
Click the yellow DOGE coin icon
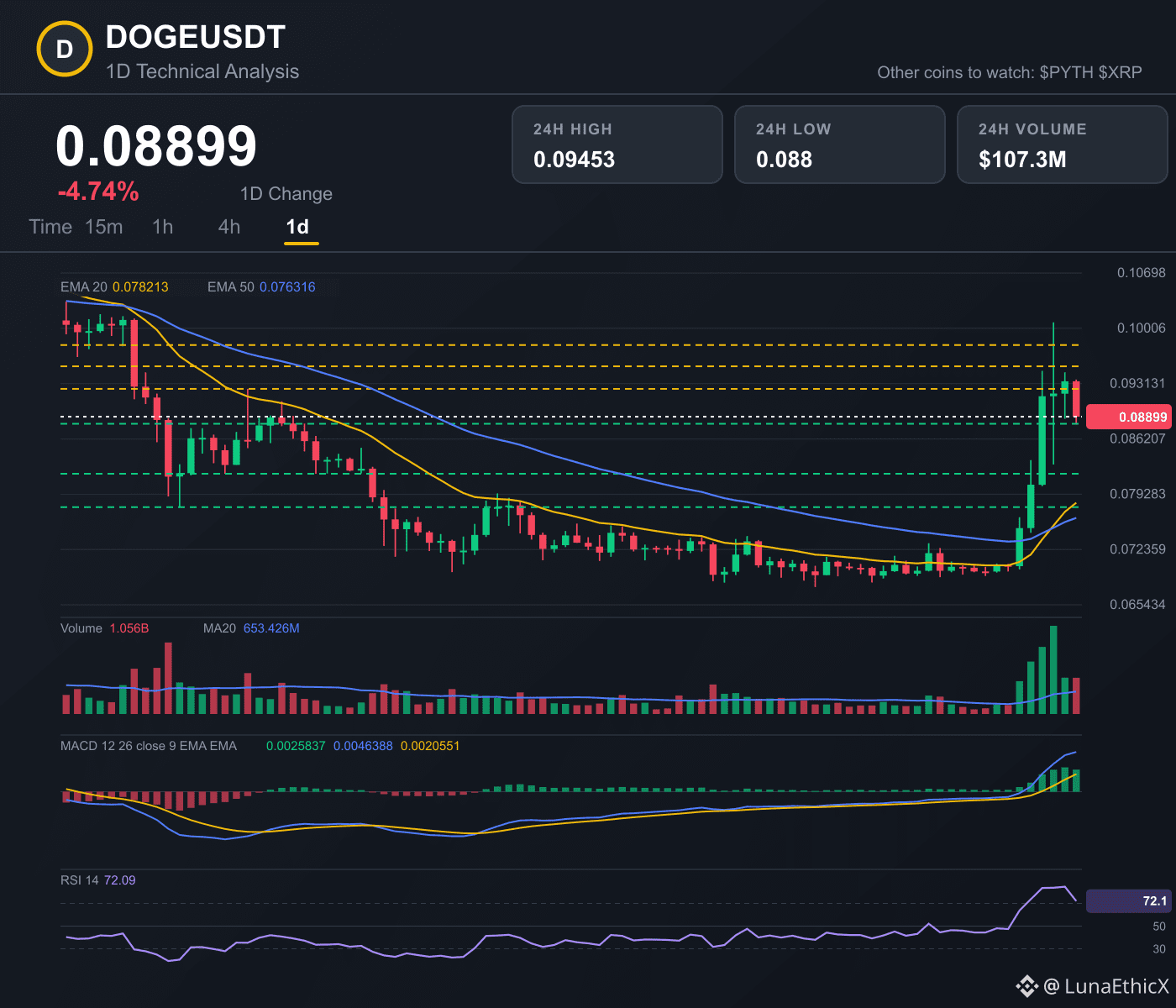[x=65, y=50]
